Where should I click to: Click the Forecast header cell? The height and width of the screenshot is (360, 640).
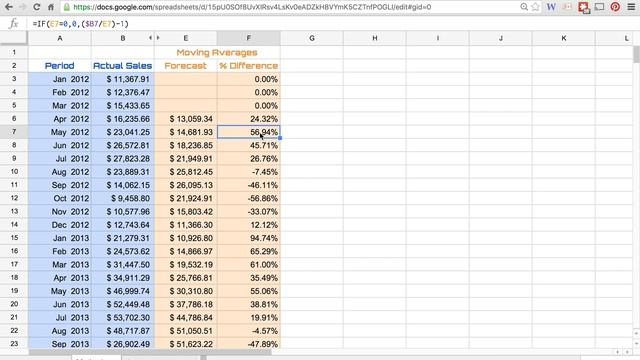pos(186,66)
